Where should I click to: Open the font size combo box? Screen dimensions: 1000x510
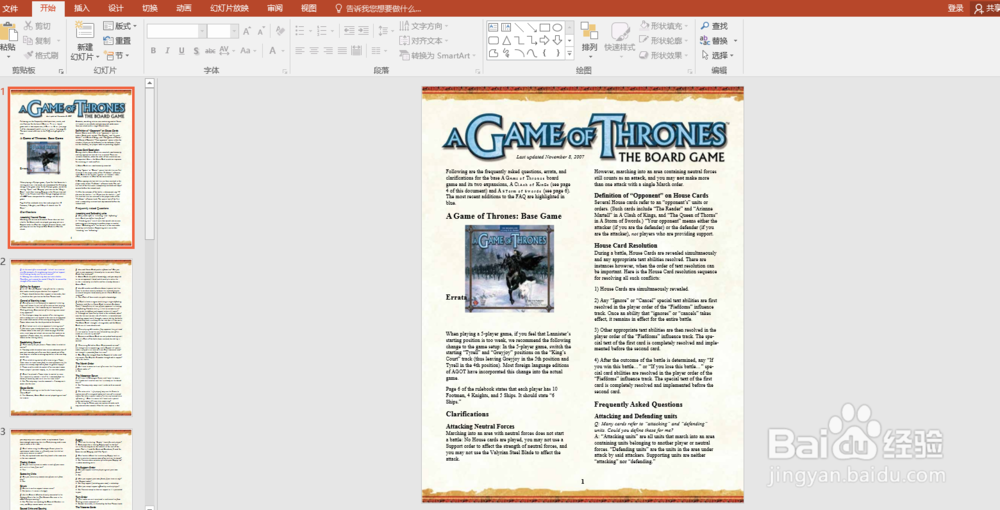click(x=221, y=31)
